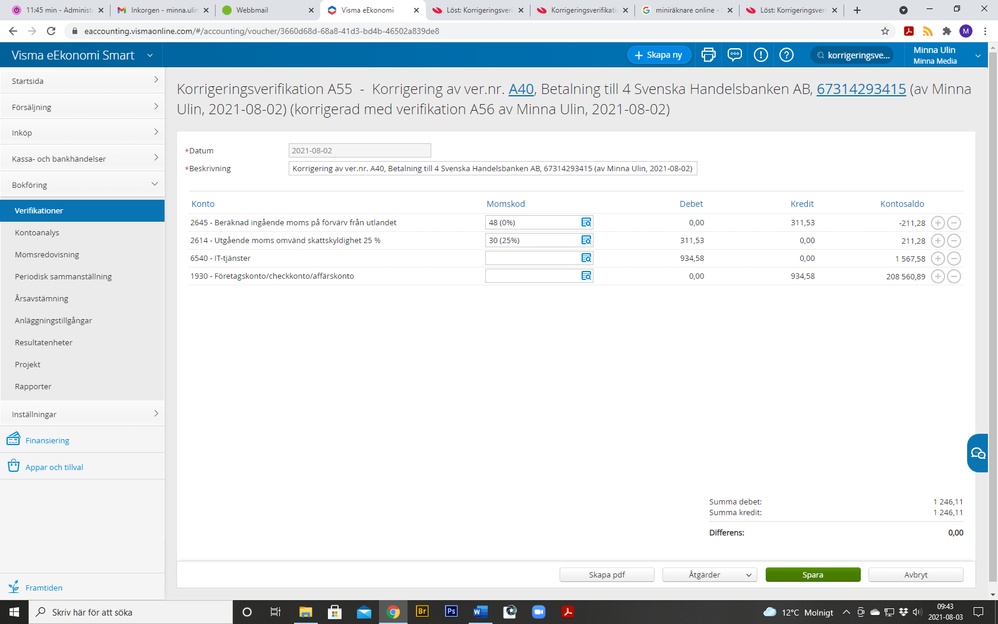Click the Beskrivning text field
Viewport: 998px width, 624px height.
(493, 169)
